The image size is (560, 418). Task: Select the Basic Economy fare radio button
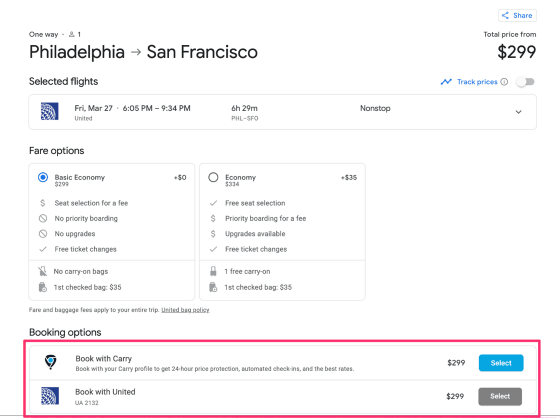43,177
